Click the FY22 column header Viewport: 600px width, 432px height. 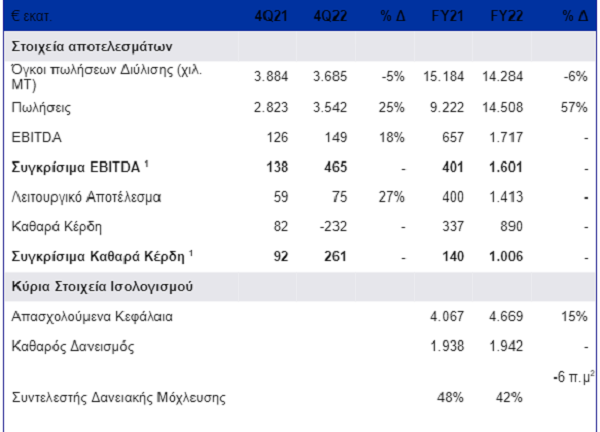(x=507, y=17)
